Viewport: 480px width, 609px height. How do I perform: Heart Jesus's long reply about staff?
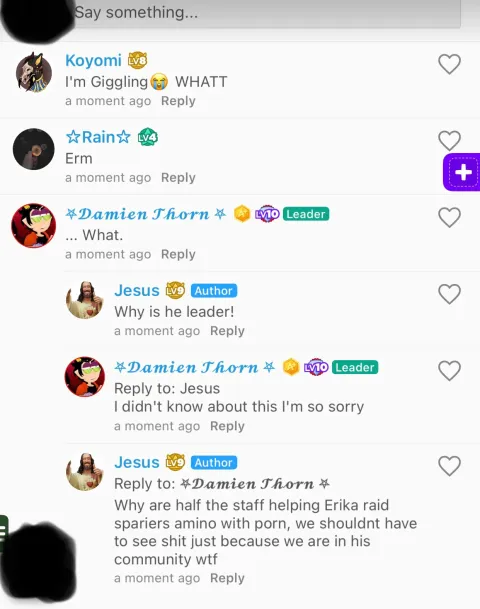point(449,466)
